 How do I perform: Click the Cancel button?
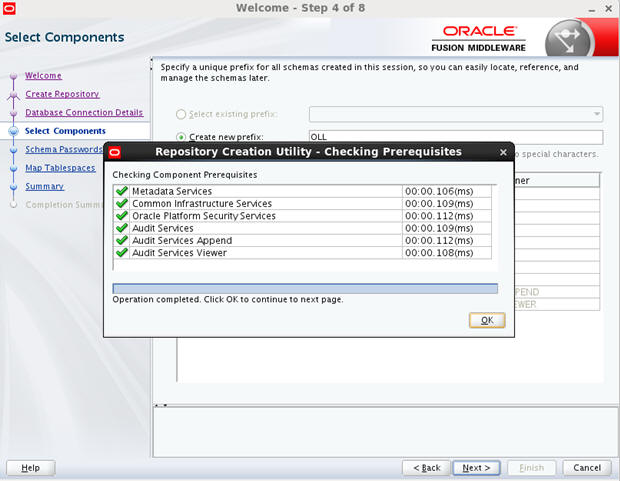click(587, 468)
